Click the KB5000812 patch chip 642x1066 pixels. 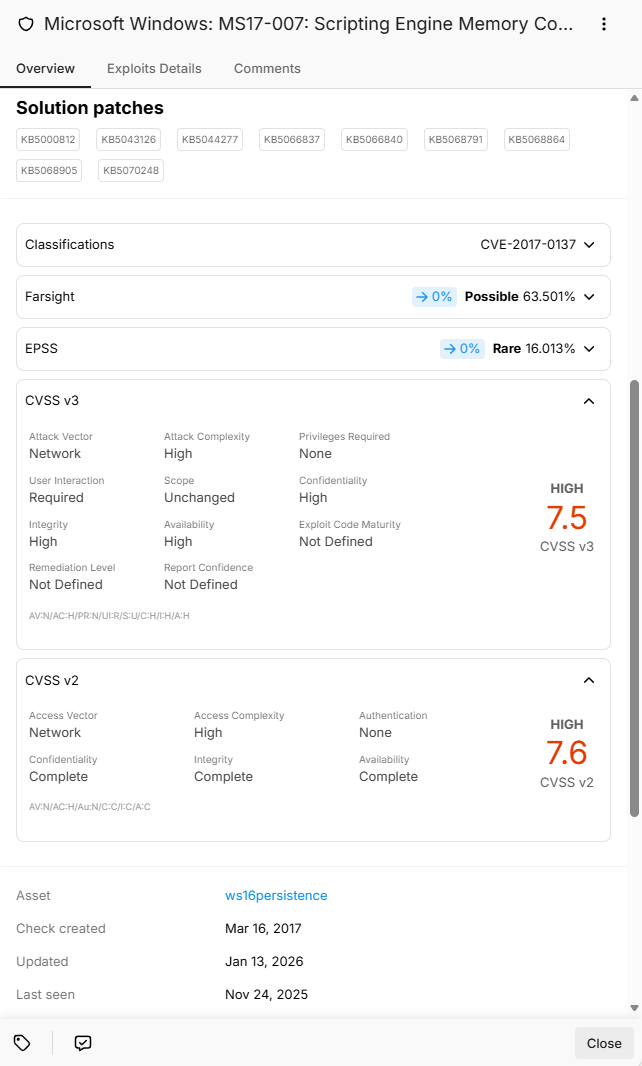(48, 139)
